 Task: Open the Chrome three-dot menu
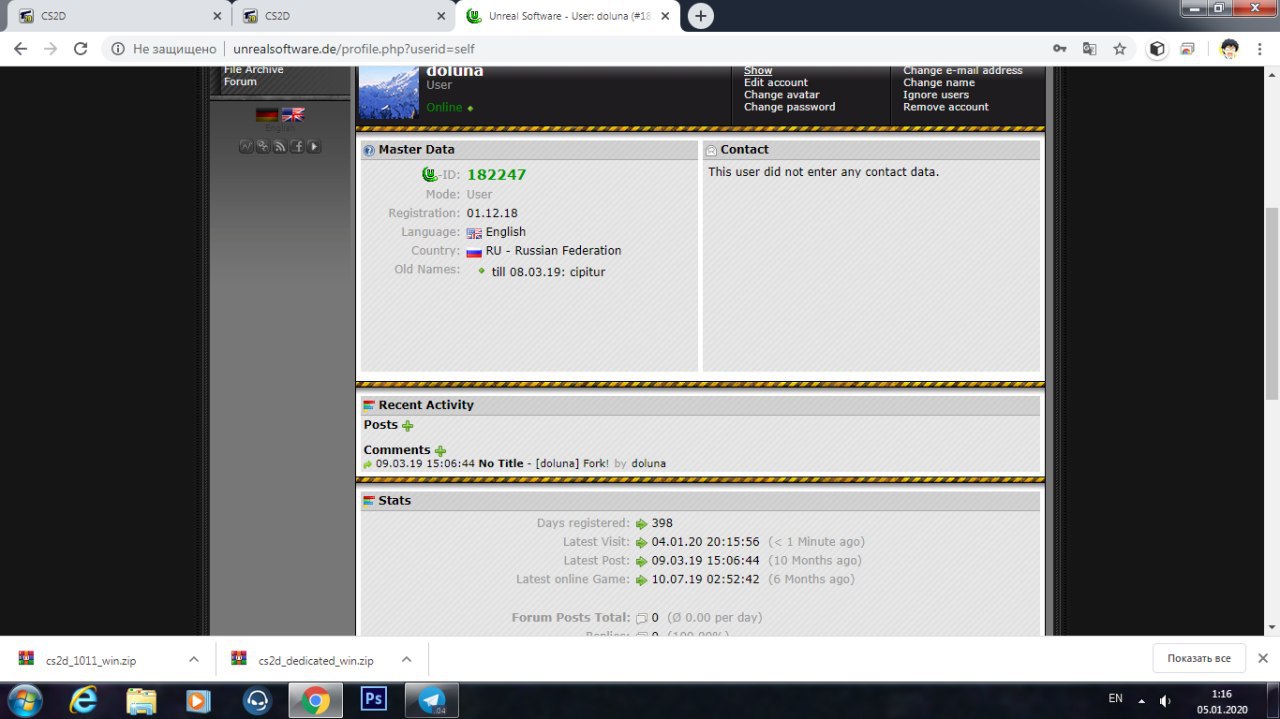point(1260,48)
